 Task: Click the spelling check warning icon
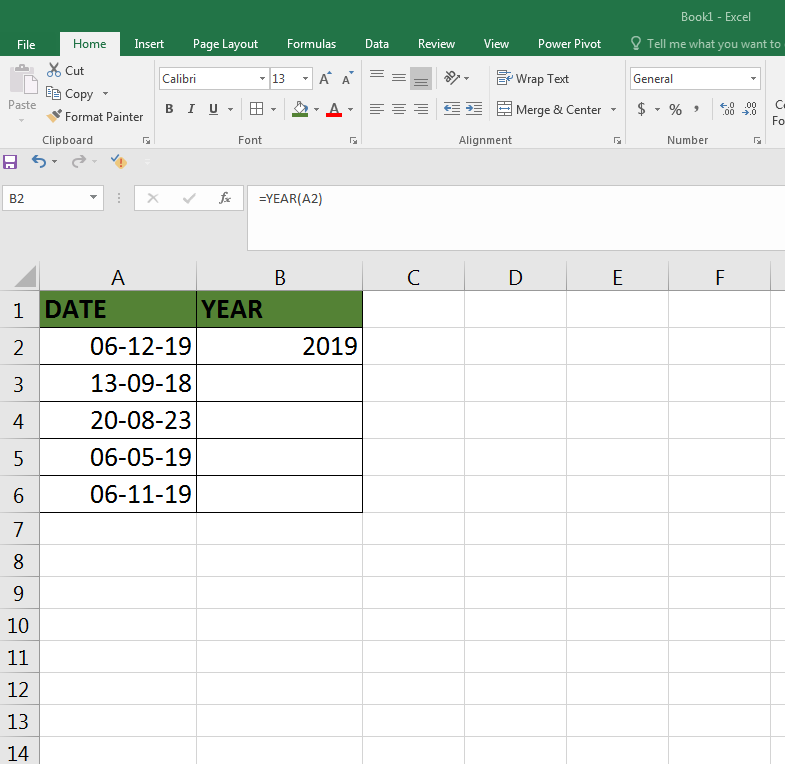click(x=119, y=161)
